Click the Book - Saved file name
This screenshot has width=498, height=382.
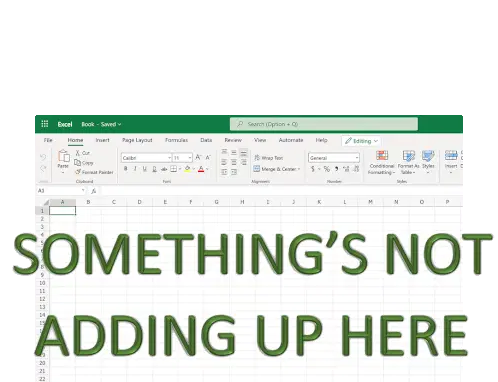click(x=101, y=124)
